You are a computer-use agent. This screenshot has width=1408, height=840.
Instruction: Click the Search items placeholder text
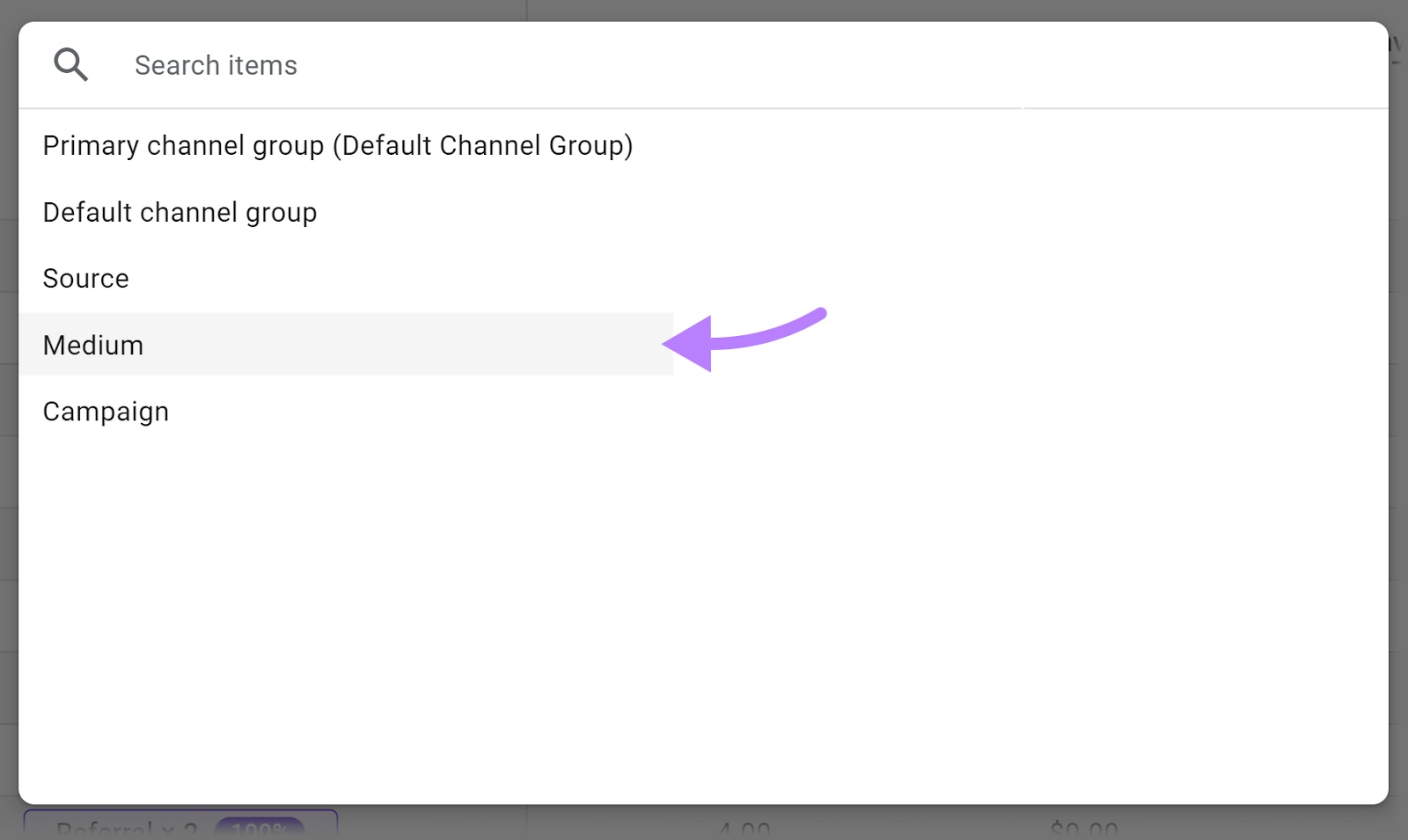point(214,64)
